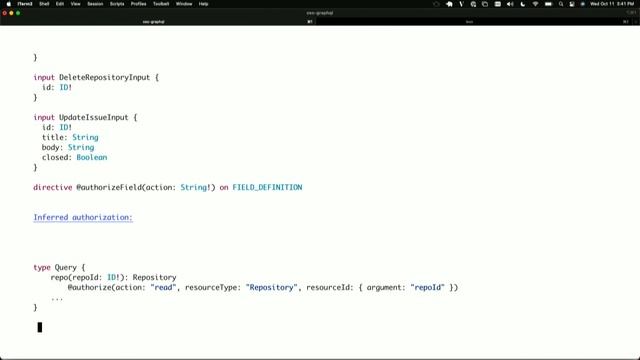Click the date and time clock
640x360 pixels.
tap(612, 4)
